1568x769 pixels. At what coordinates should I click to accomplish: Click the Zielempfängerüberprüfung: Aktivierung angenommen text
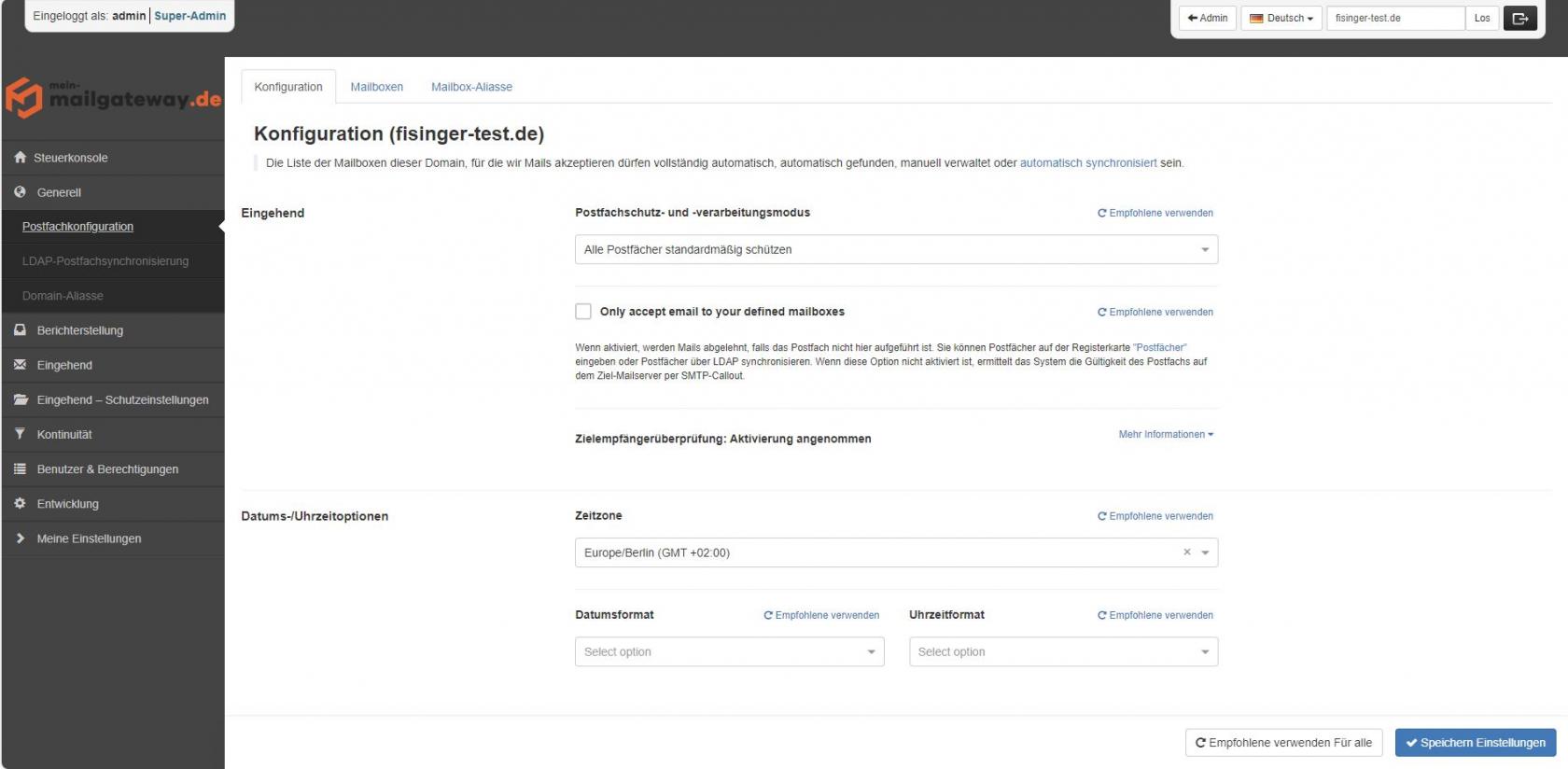click(x=723, y=439)
